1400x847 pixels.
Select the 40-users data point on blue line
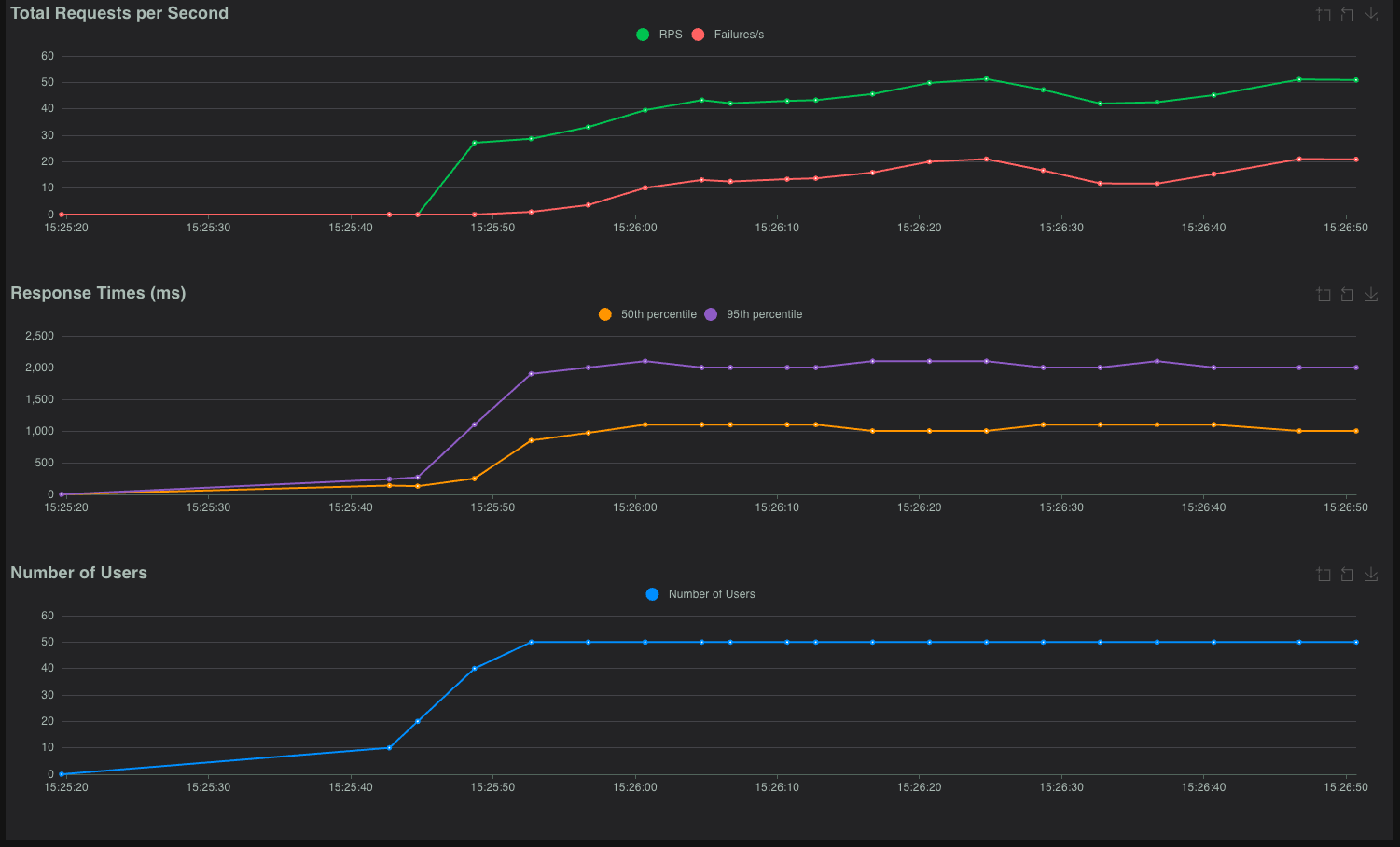point(475,668)
